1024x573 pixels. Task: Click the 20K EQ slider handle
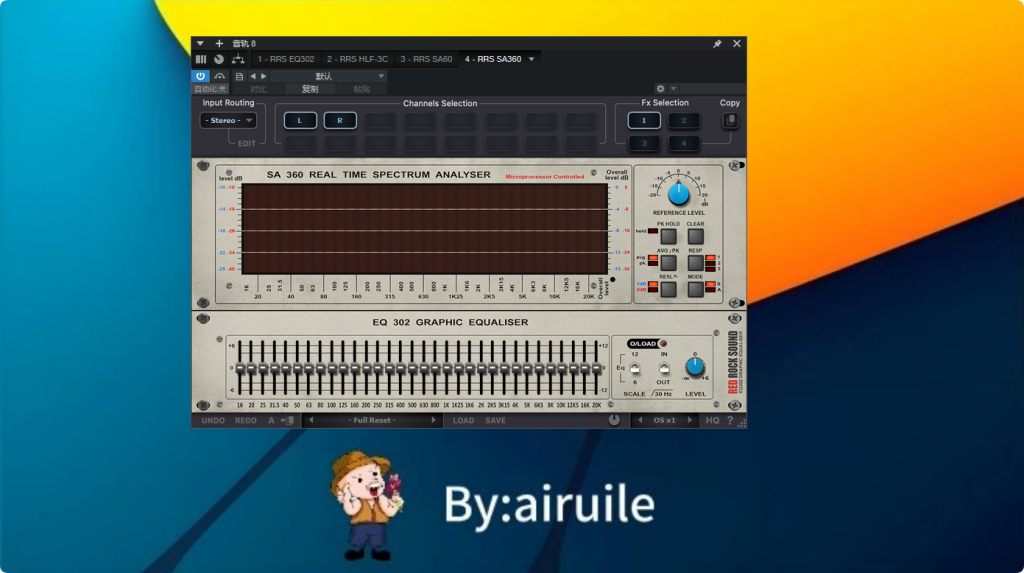pos(596,369)
